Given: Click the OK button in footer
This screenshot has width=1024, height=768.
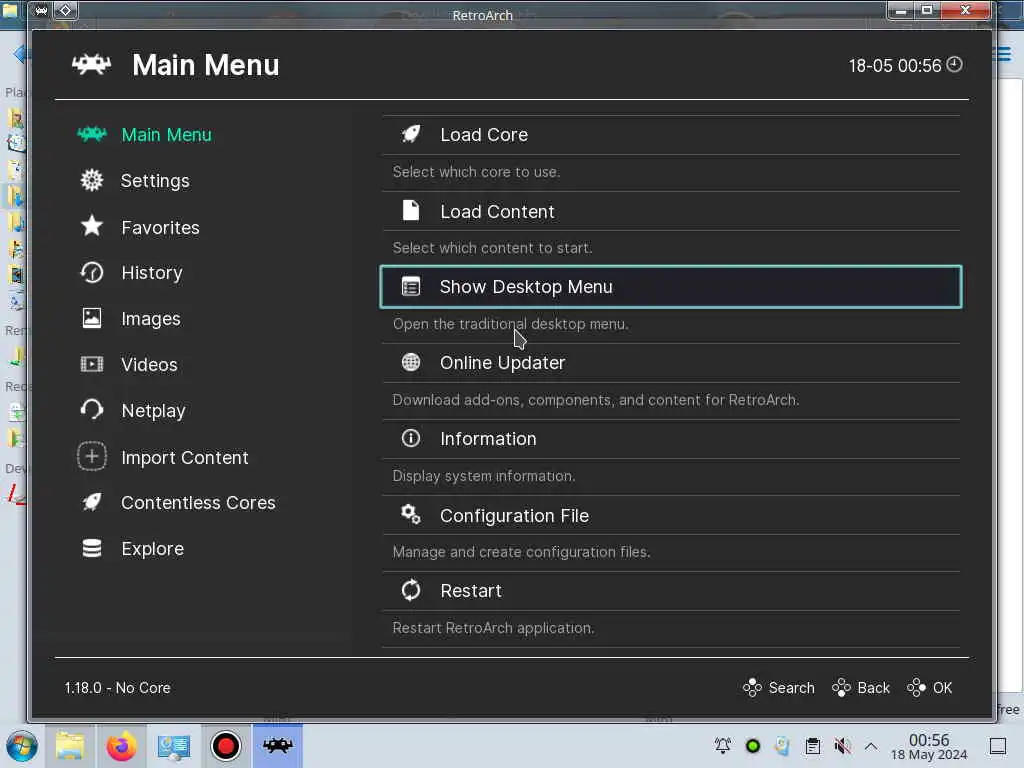Looking at the screenshot, I should (x=929, y=688).
